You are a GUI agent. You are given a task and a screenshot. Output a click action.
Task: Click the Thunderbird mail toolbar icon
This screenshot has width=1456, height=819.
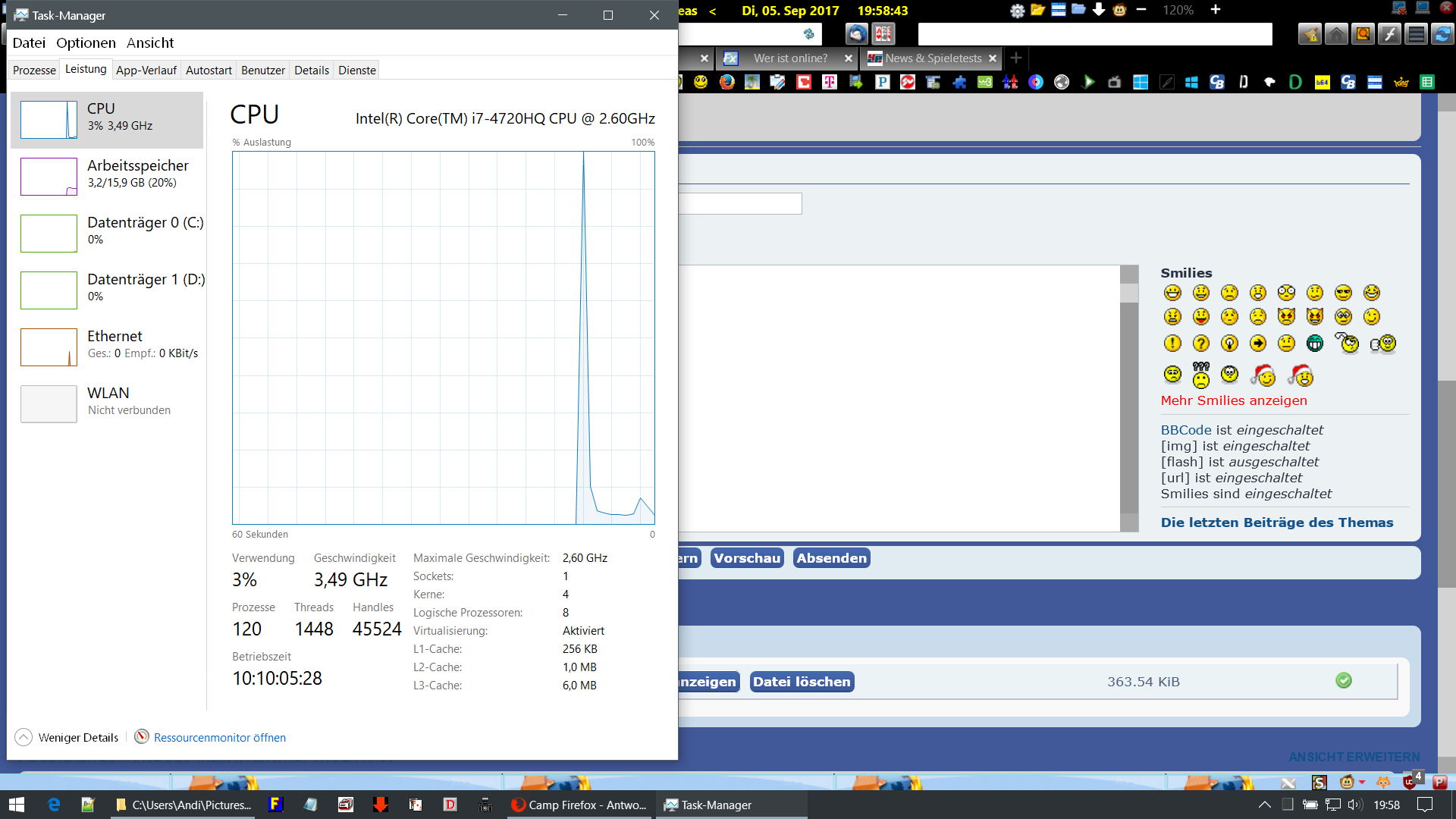tap(857, 34)
